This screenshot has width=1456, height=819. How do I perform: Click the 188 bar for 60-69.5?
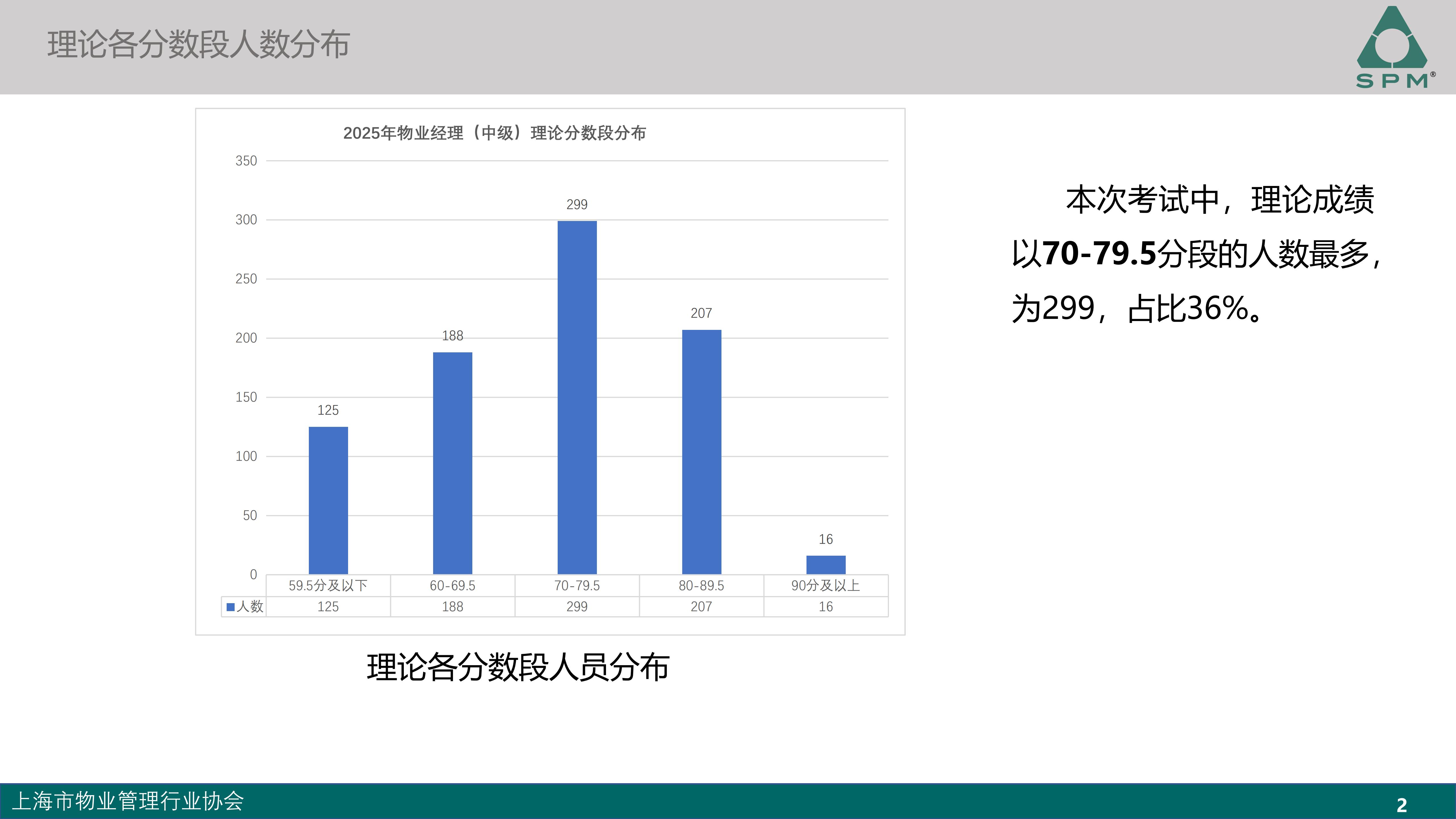[452, 463]
